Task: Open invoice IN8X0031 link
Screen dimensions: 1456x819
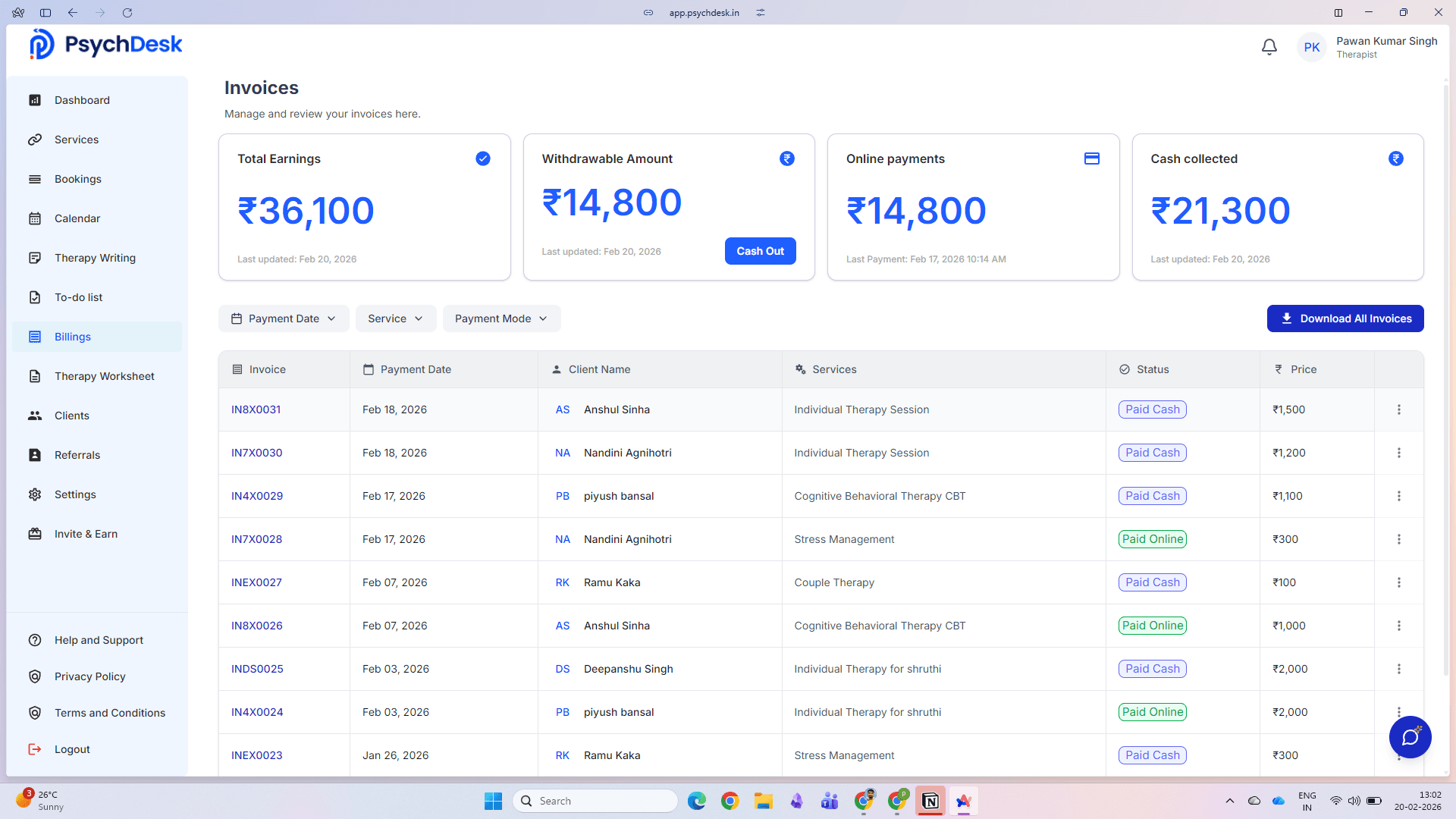Action: (x=256, y=409)
